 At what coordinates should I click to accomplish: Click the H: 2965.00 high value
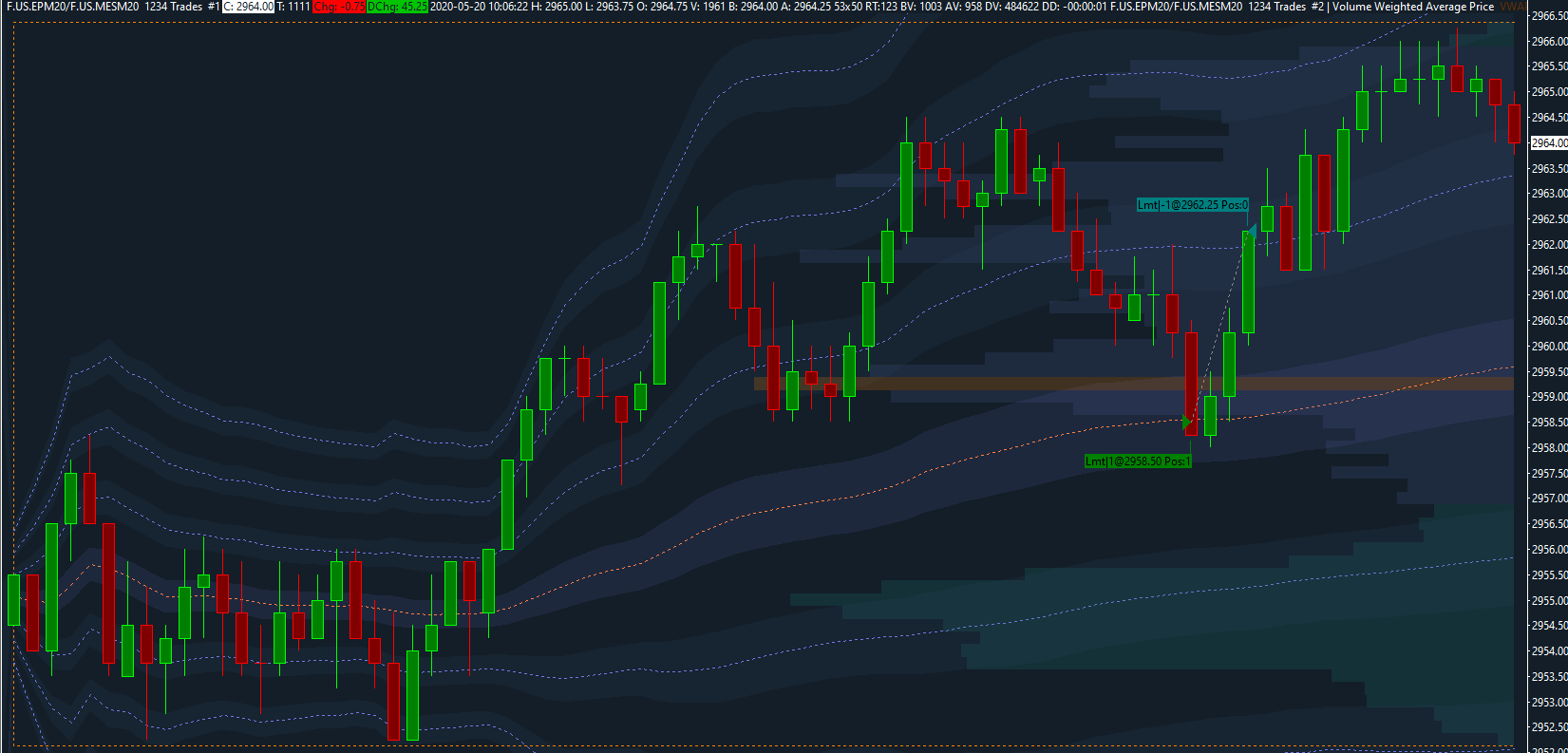556,7
